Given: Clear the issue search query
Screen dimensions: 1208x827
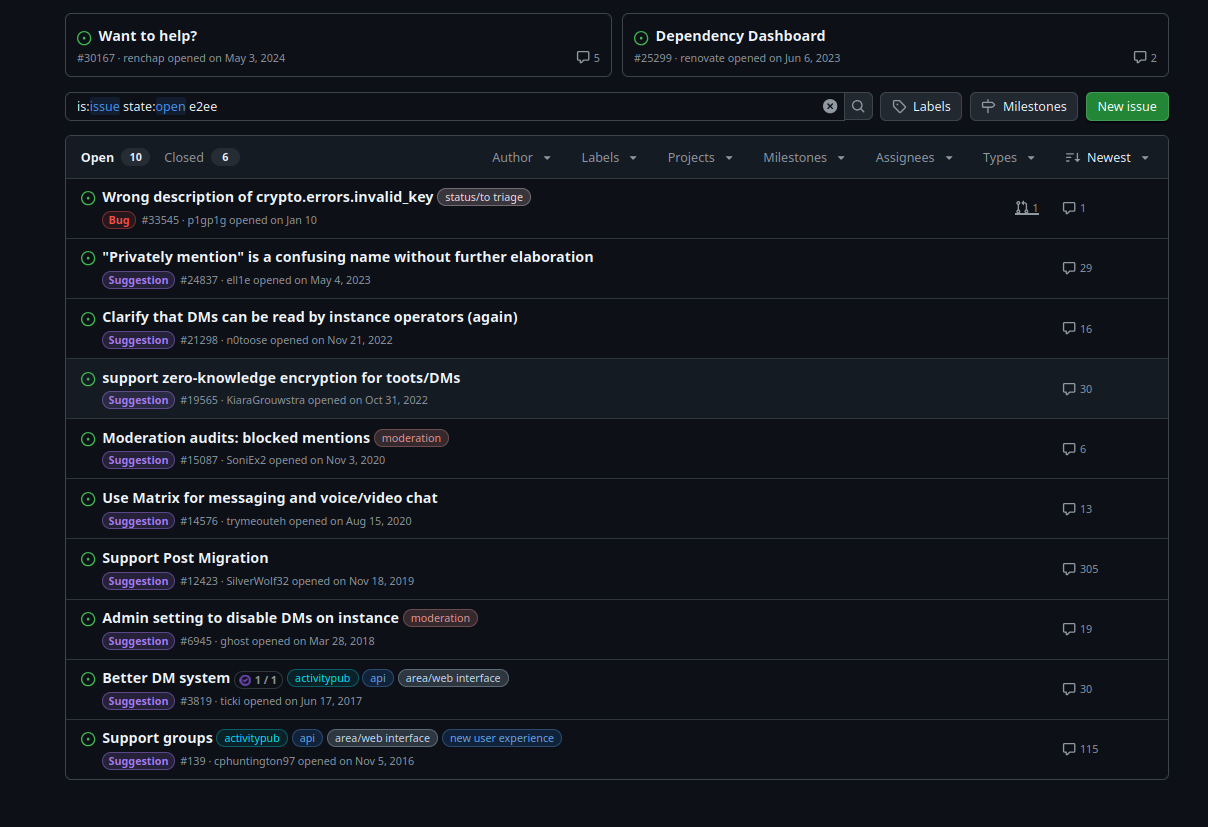Looking at the screenshot, I should (x=830, y=106).
